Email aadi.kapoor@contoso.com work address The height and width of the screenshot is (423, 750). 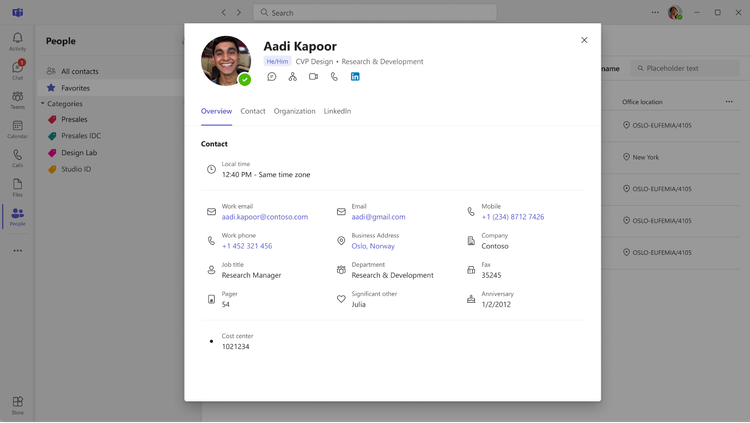[x=265, y=217]
